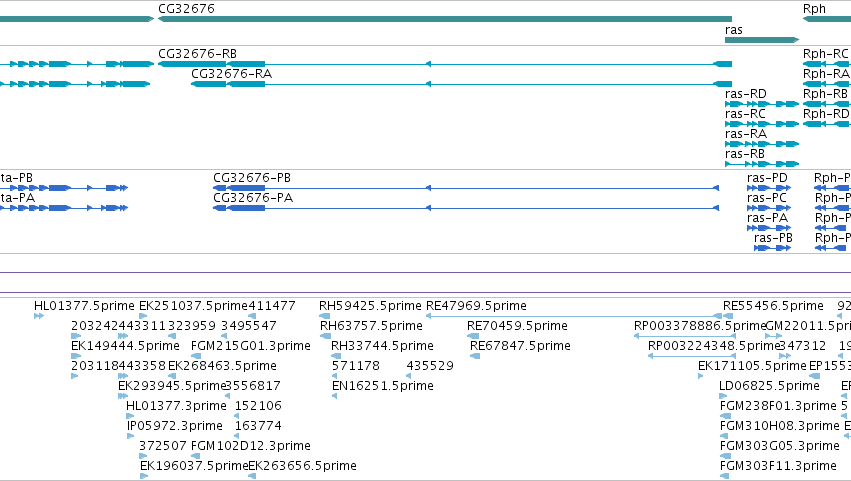The image size is (851, 481).
Task: Click the ta-PA protein label
Action: (x=17, y=198)
